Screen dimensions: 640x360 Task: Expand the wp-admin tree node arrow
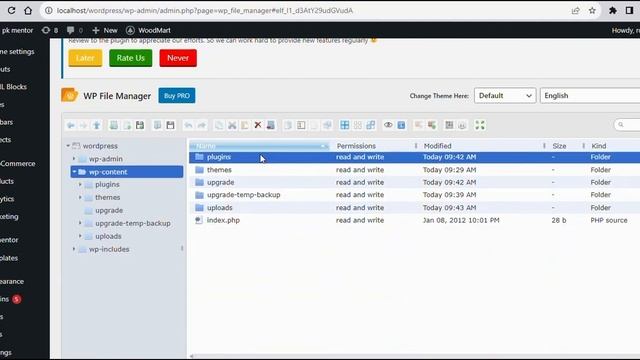[74, 159]
